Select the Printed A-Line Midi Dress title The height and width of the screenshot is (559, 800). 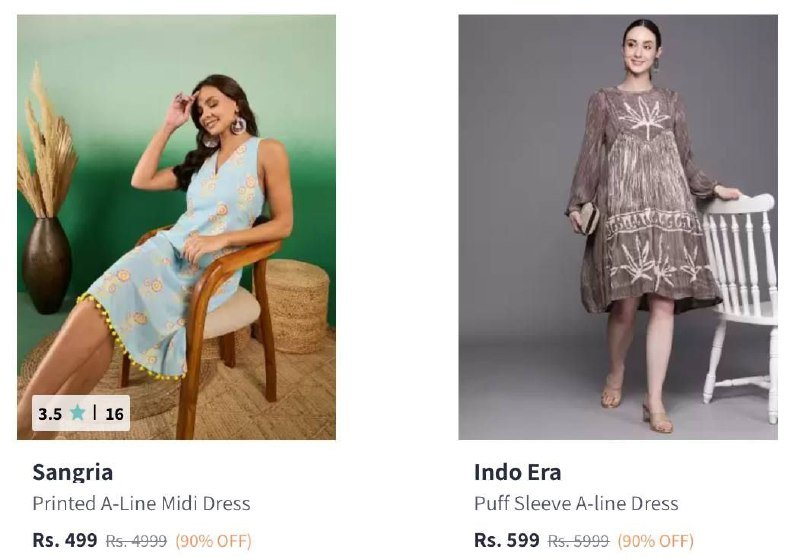point(141,504)
